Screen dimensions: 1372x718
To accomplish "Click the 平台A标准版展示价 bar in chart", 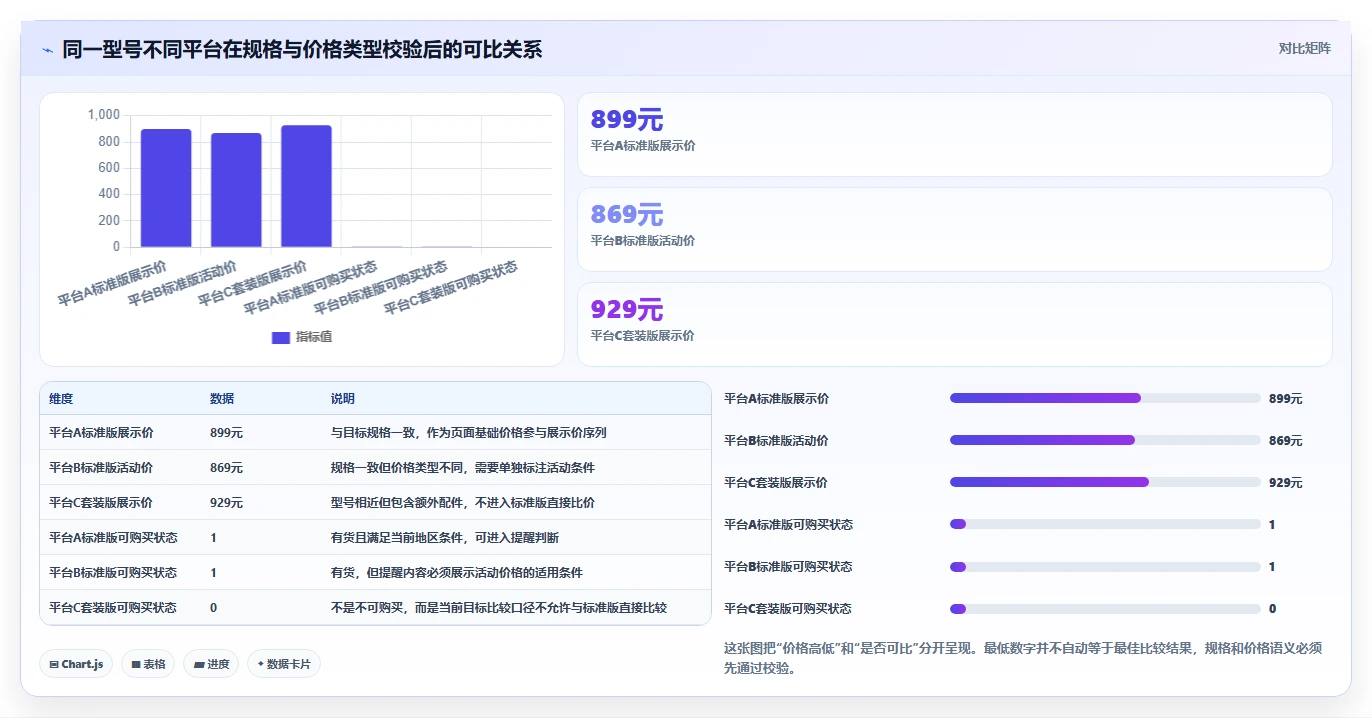I will 166,188.
